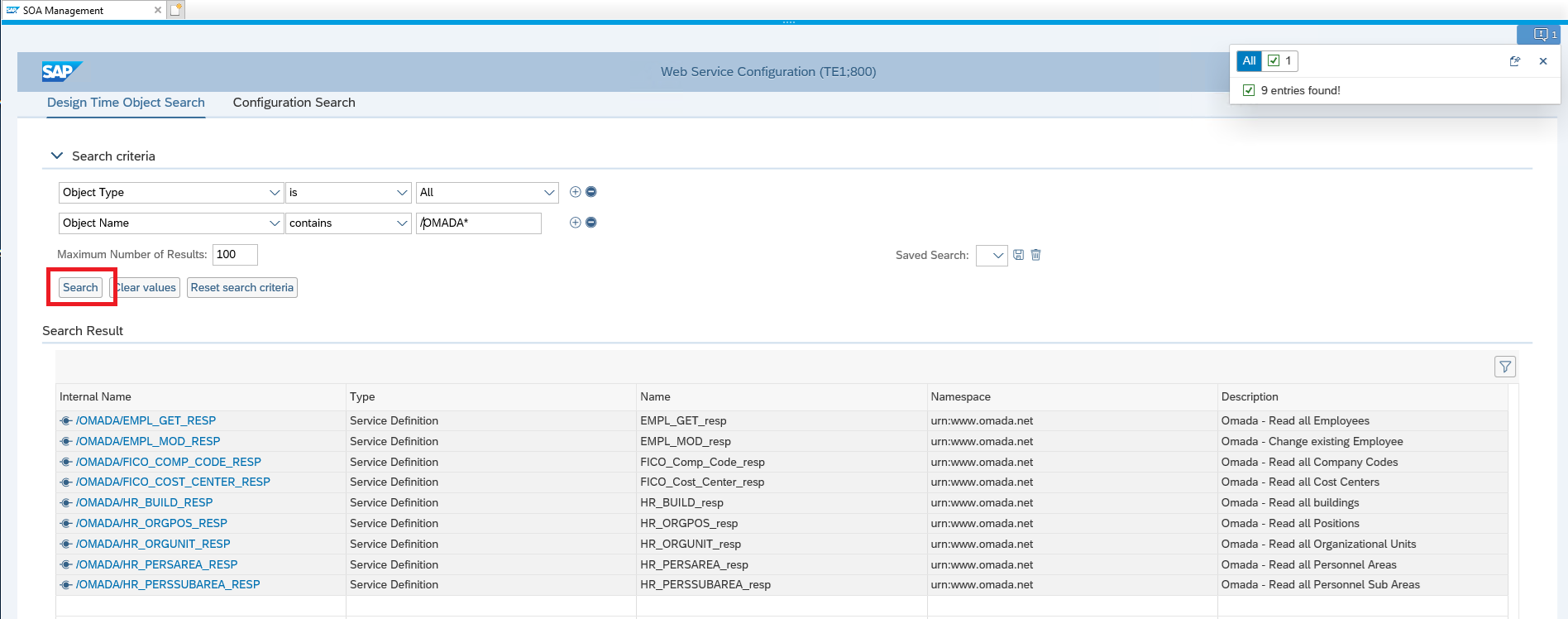Screen dimensions: 1568x619
Task: Click the Namespace column header
Action: tap(1073, 397)
